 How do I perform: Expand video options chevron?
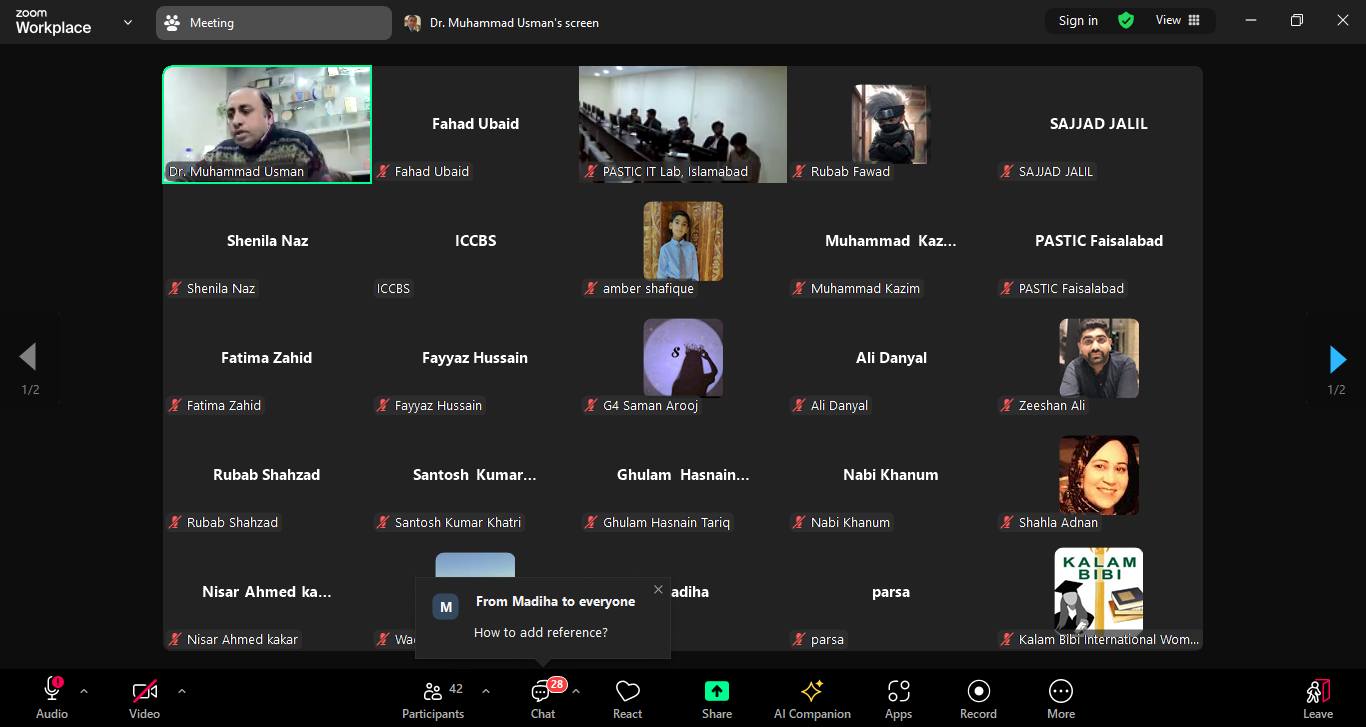pyautogui.click(x=181, y=690)
